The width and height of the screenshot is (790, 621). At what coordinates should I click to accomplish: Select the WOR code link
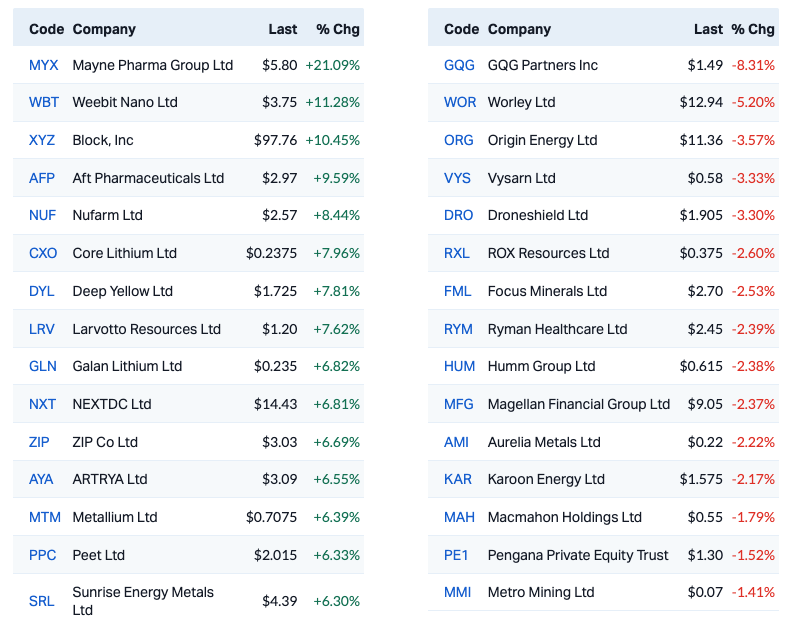460,102
